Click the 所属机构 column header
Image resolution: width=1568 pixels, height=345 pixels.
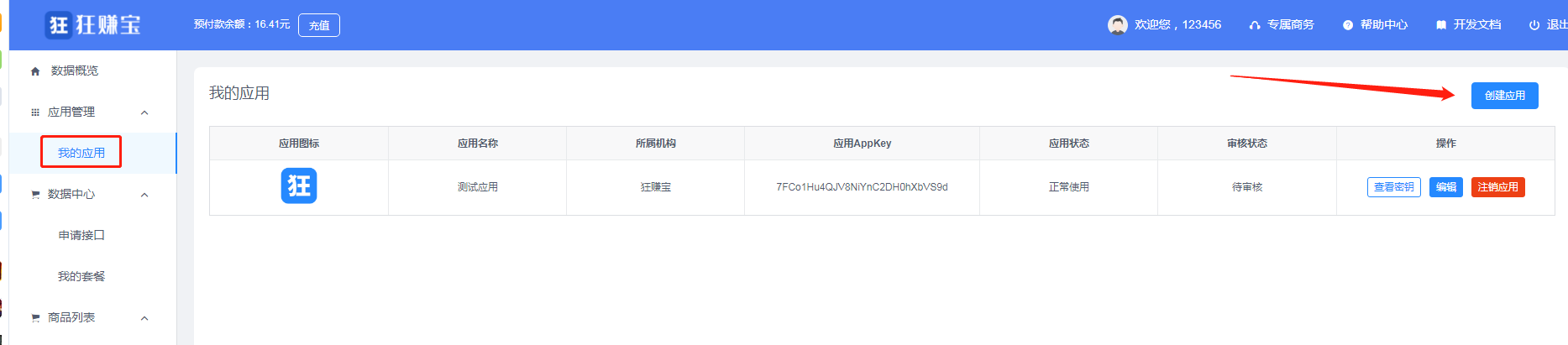click(x=656, y=144)
